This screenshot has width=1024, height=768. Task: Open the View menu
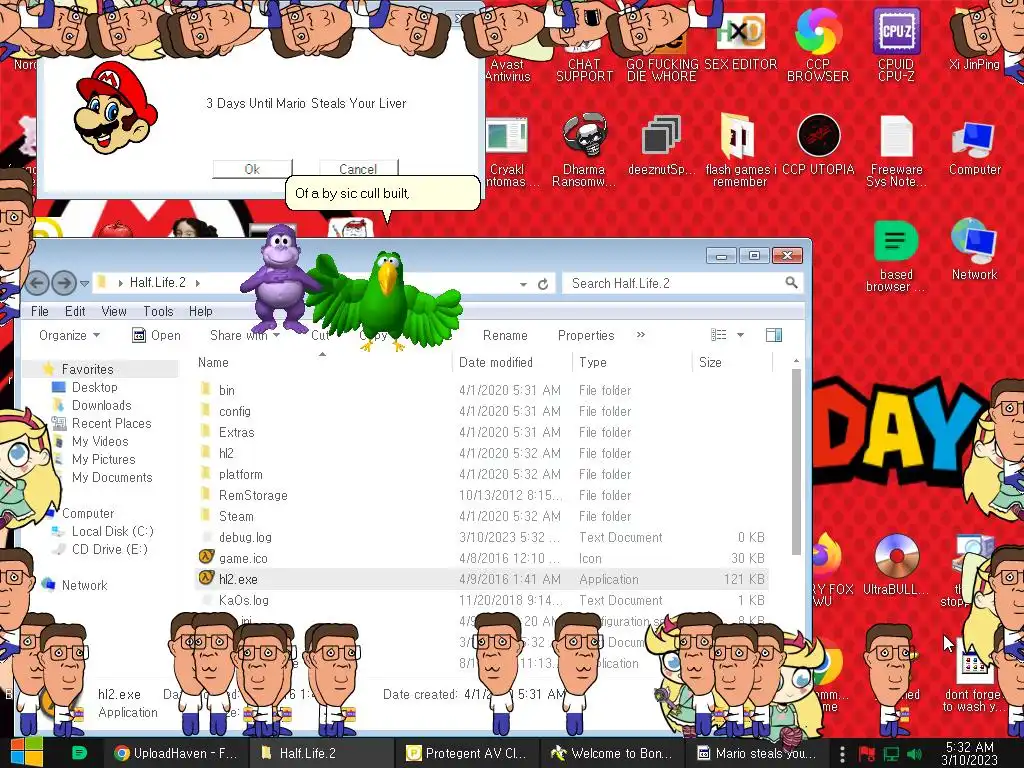click(114, 312)
